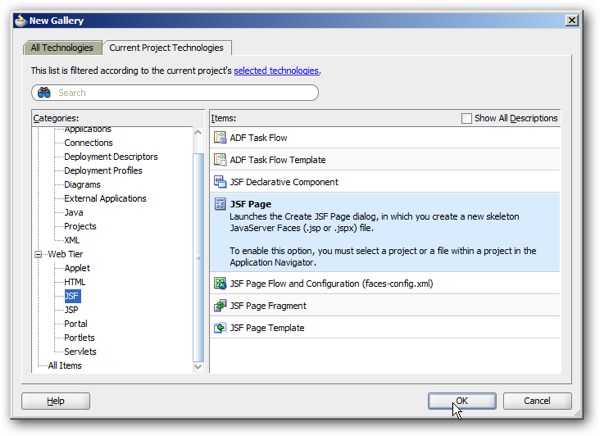600x436 pixels.
Task: Select the Java category
Action: [73, 212]
